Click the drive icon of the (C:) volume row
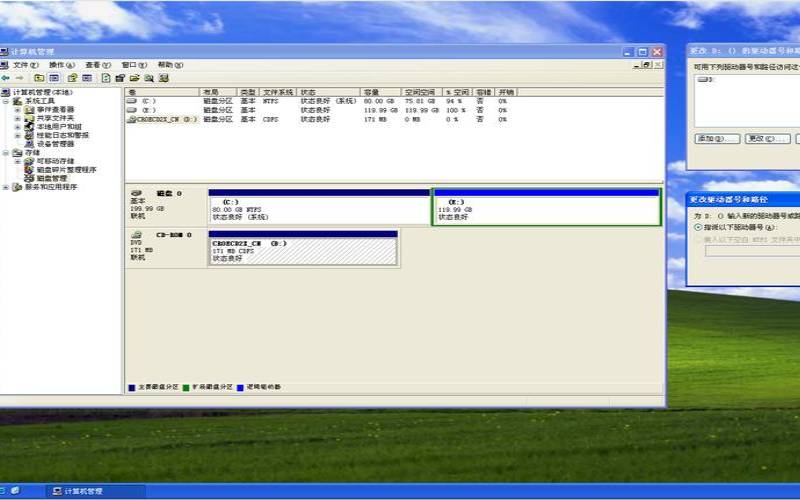 point(132,101)
